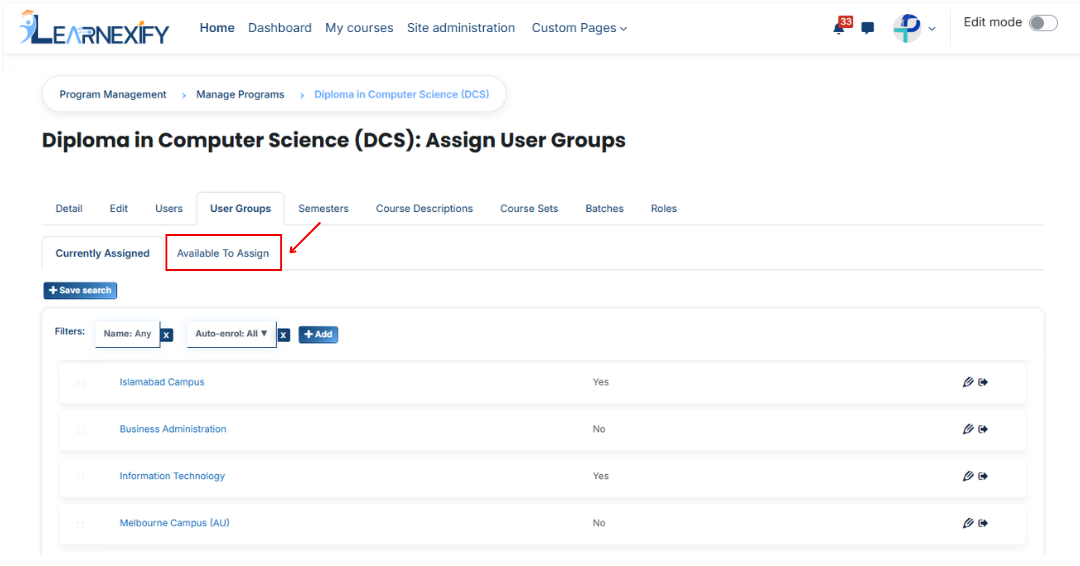Image resolution: width=1080 pixels, height=566 pixels.
Task: Grab the drag handle of Information Technology row
Action: click(x=81, y=477)
